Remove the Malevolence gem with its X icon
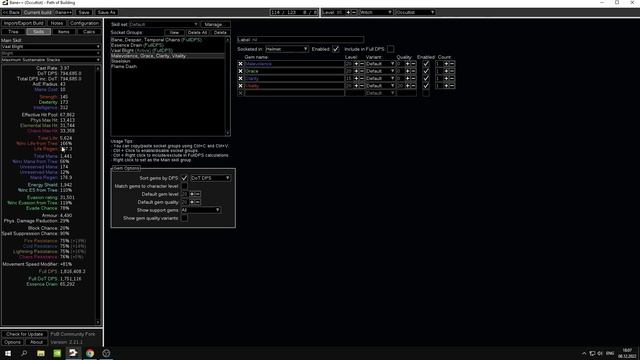This screenshot has width=640, height=360. pos(240,64)
